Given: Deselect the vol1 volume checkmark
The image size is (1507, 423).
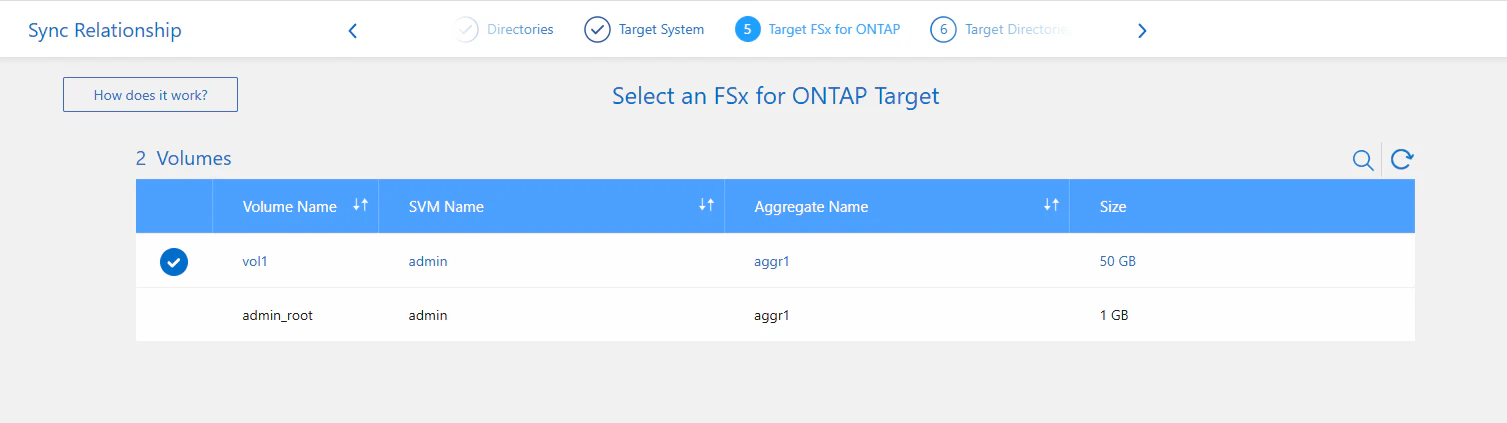Looking at the screenshot, I should (174, 262).
